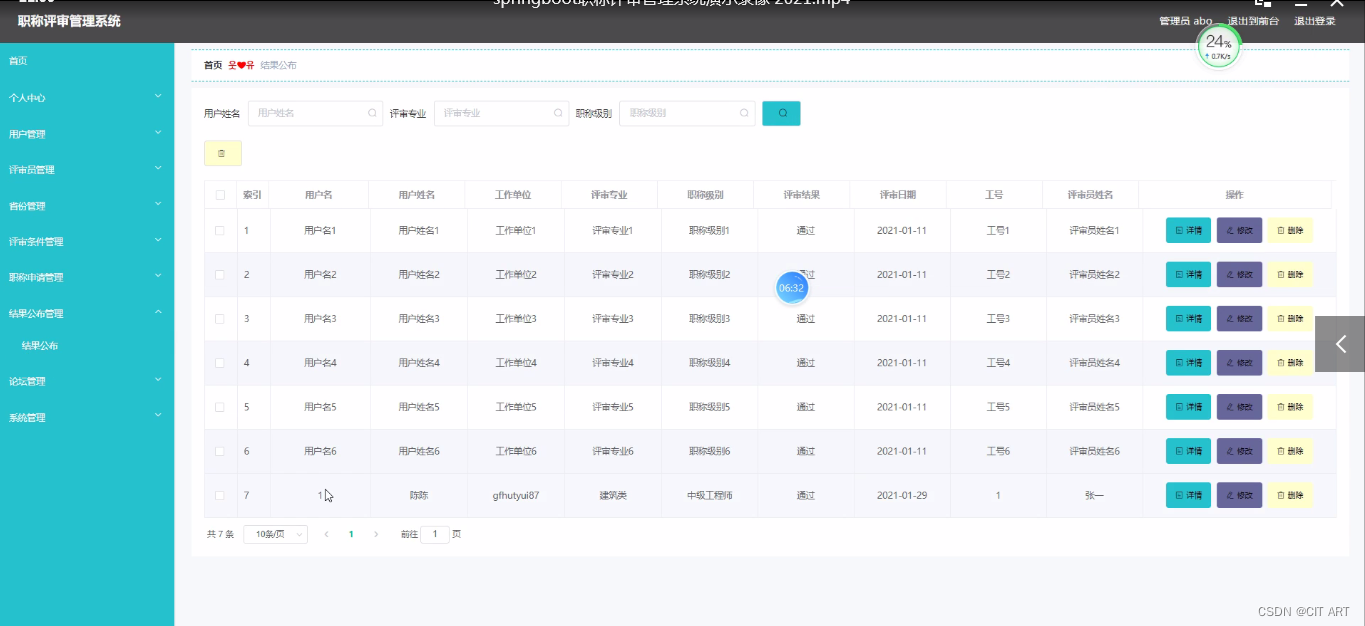
Task: Toggle the select-all checkbox in table header
Action: coord(220,195)
